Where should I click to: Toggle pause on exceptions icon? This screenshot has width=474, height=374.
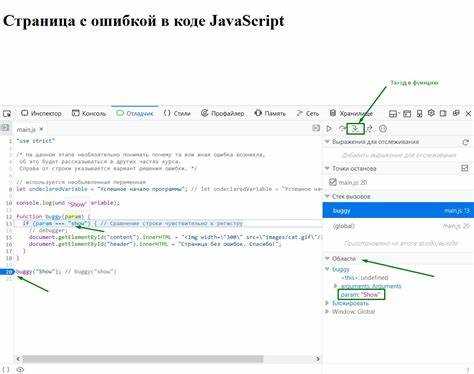click(x=383, y=128)
